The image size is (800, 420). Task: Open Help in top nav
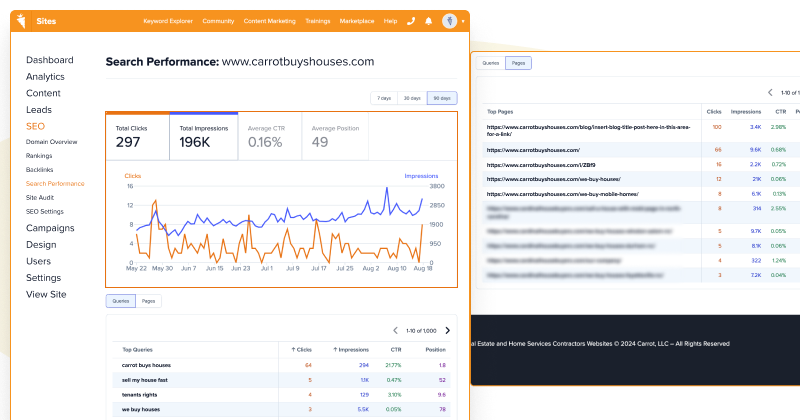pyautogui.click(x=390, y=21)
